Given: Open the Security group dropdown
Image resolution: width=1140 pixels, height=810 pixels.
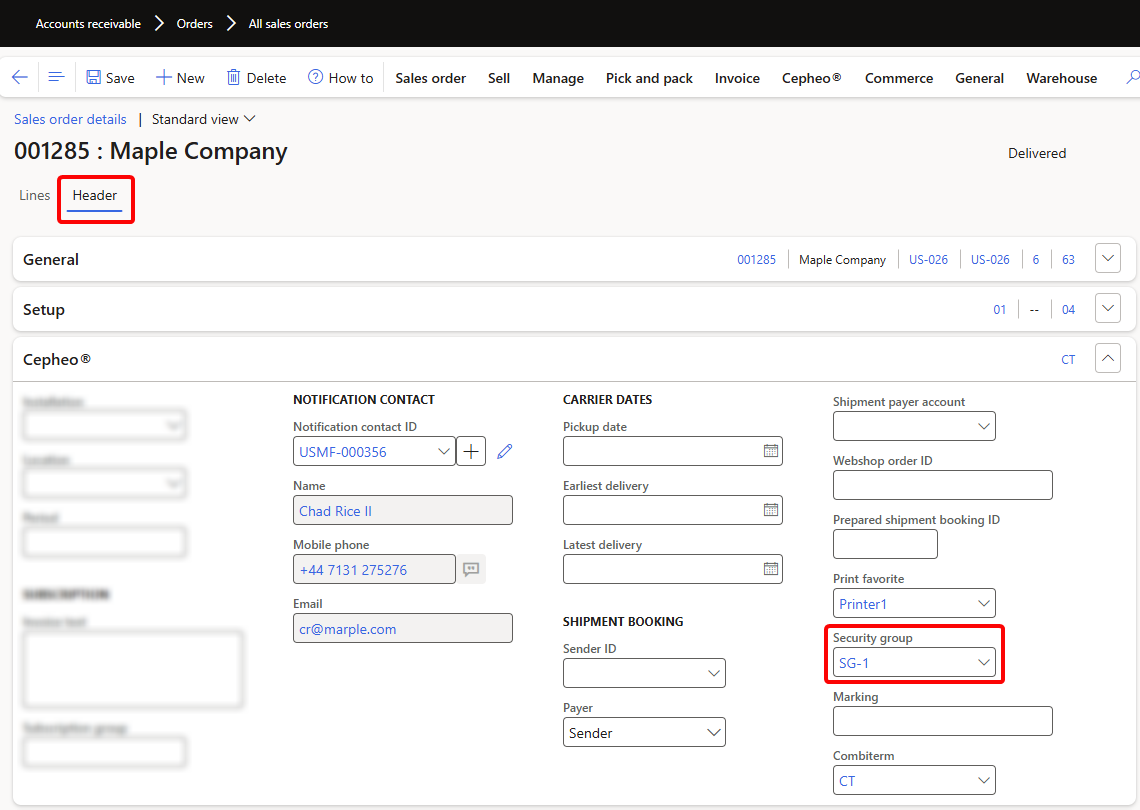Looking at the screenshot, I should 984,663.
